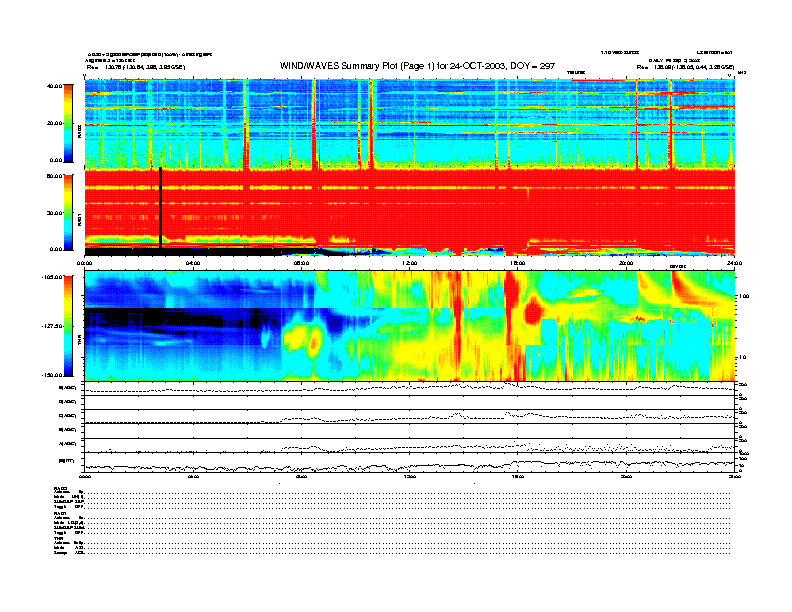Click the 40.00 label on the RAD2 color scale
792x612 pixels.
point(54,86)
